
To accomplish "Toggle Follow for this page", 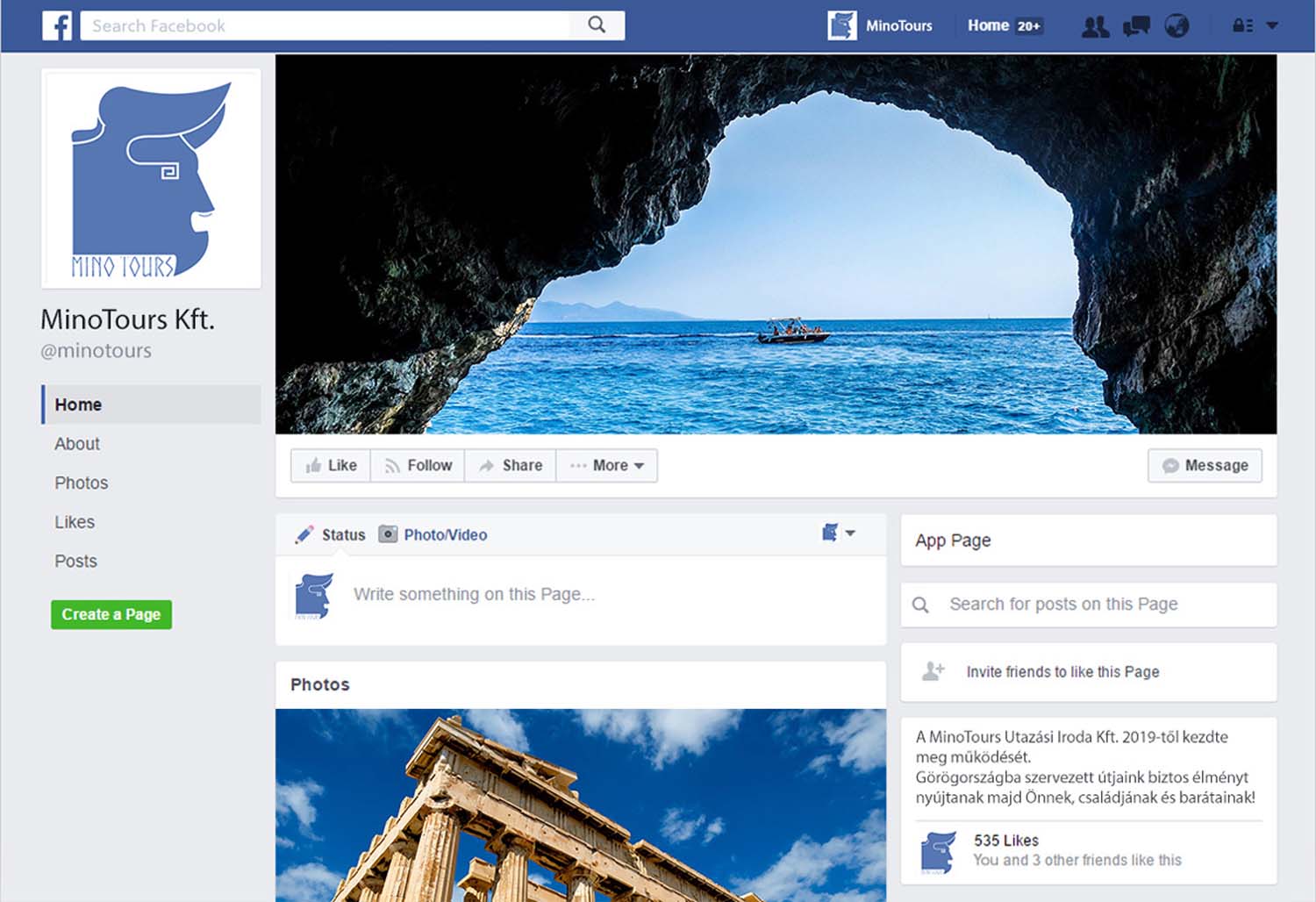I will (x=418, y=466).
